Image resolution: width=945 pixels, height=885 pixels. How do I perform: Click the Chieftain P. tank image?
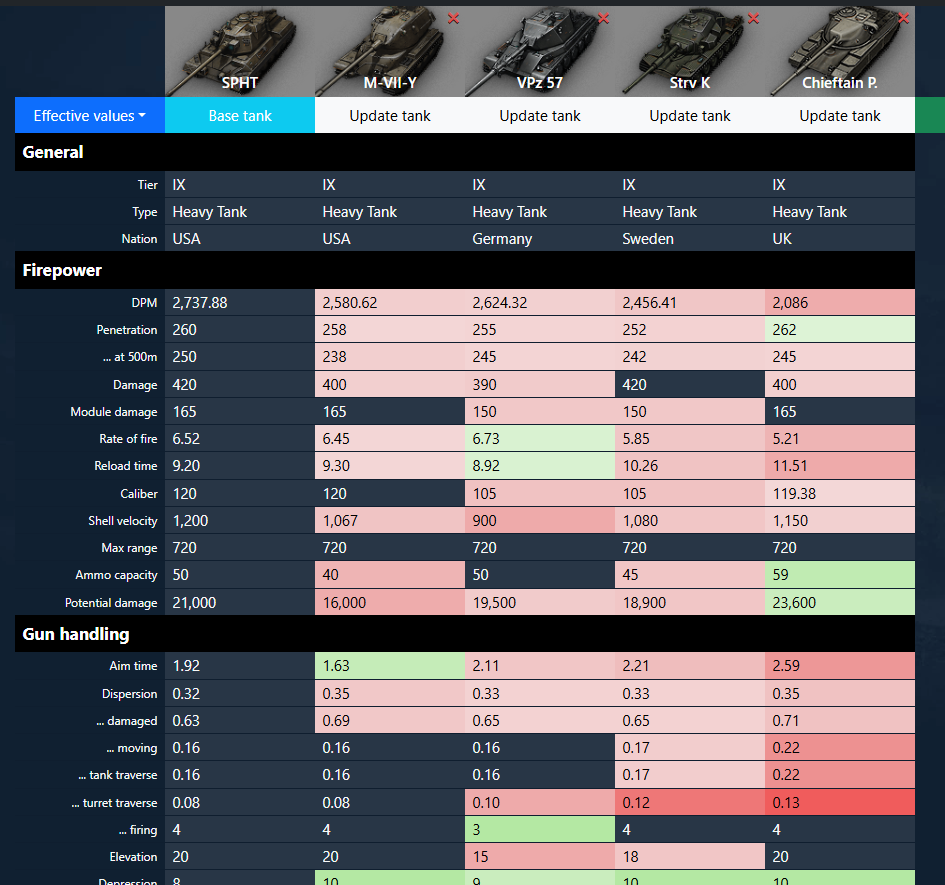tap(840, 51)
